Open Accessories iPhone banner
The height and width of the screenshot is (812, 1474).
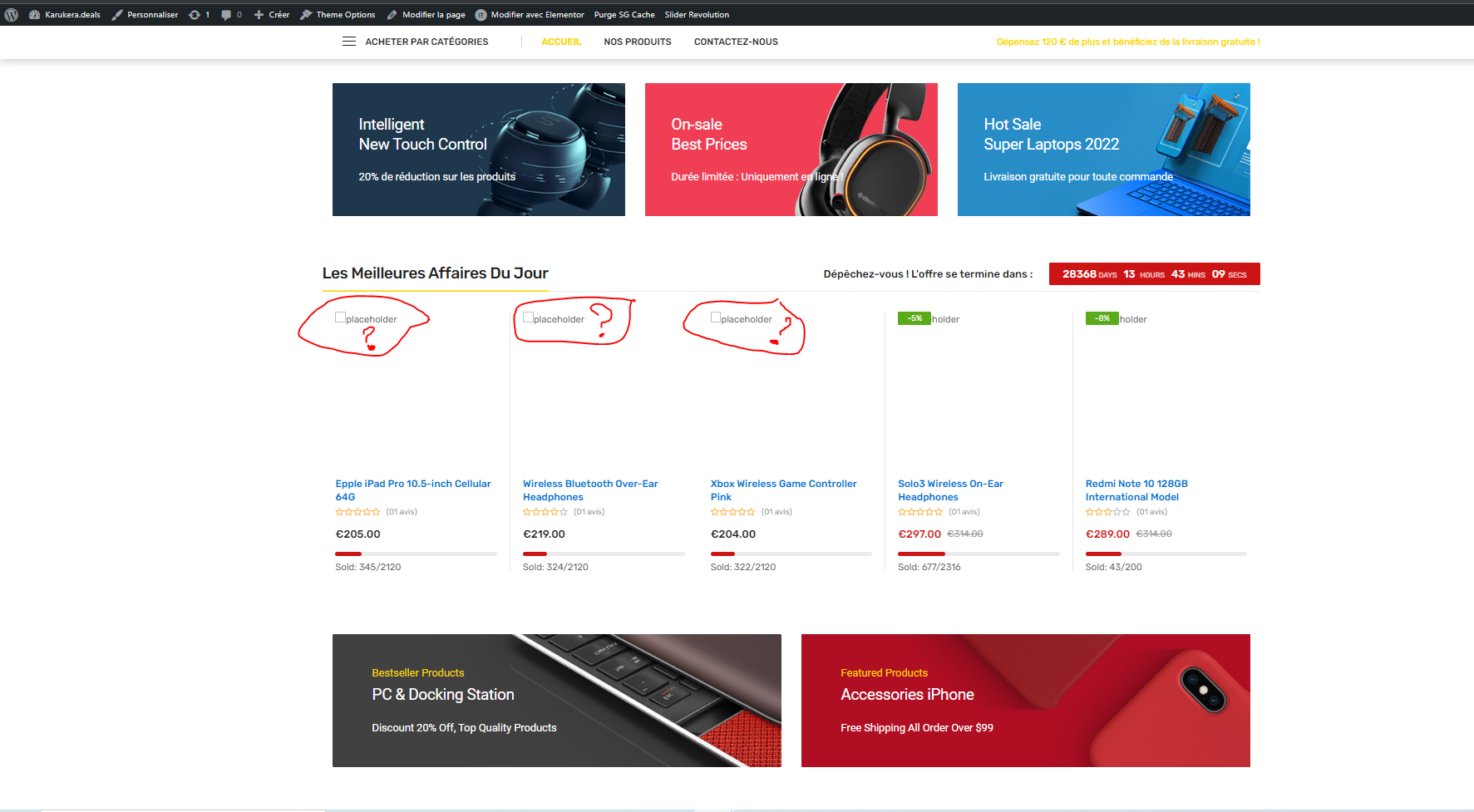[x=1026, y=701]
